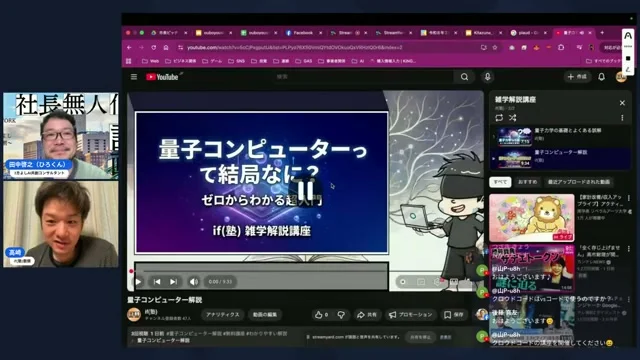Image resolution: width=640 pixels, height=360 pixels.
Task: Open a new browser tab
Action: pyautogui.click(x=602, y=33)
